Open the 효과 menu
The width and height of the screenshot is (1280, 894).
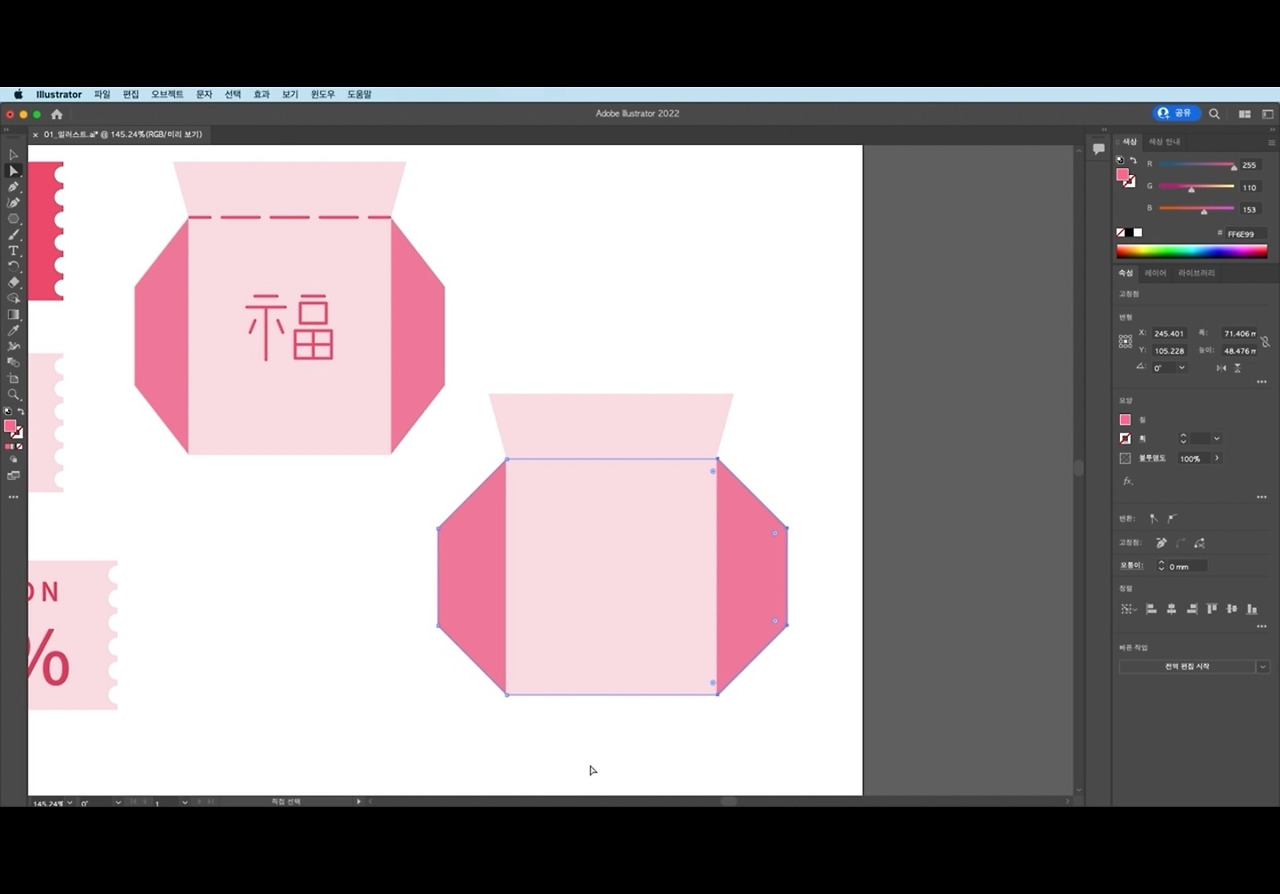click(x=261, y=95)
